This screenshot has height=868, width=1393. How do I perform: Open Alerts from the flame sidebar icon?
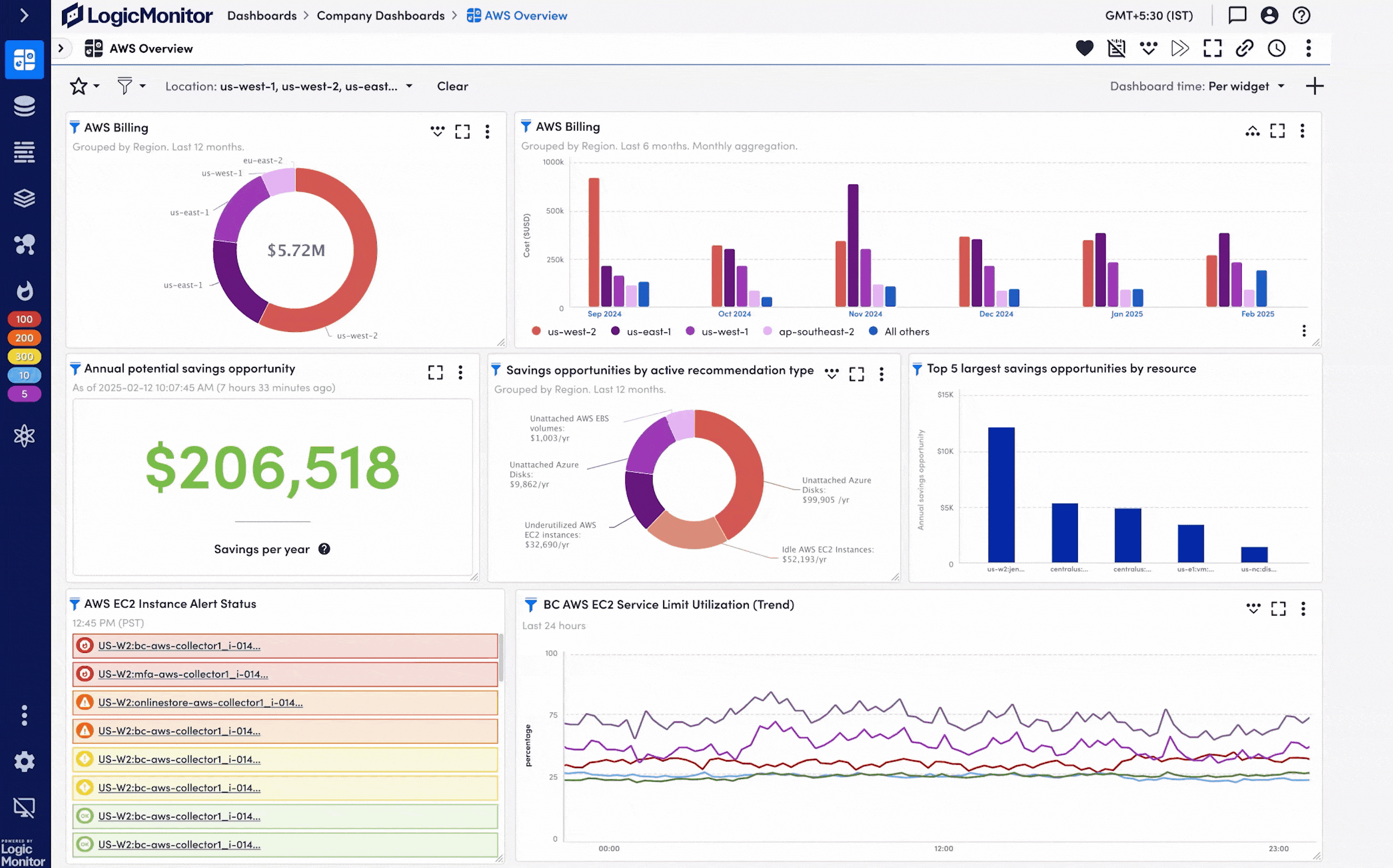tap(24, 291)
